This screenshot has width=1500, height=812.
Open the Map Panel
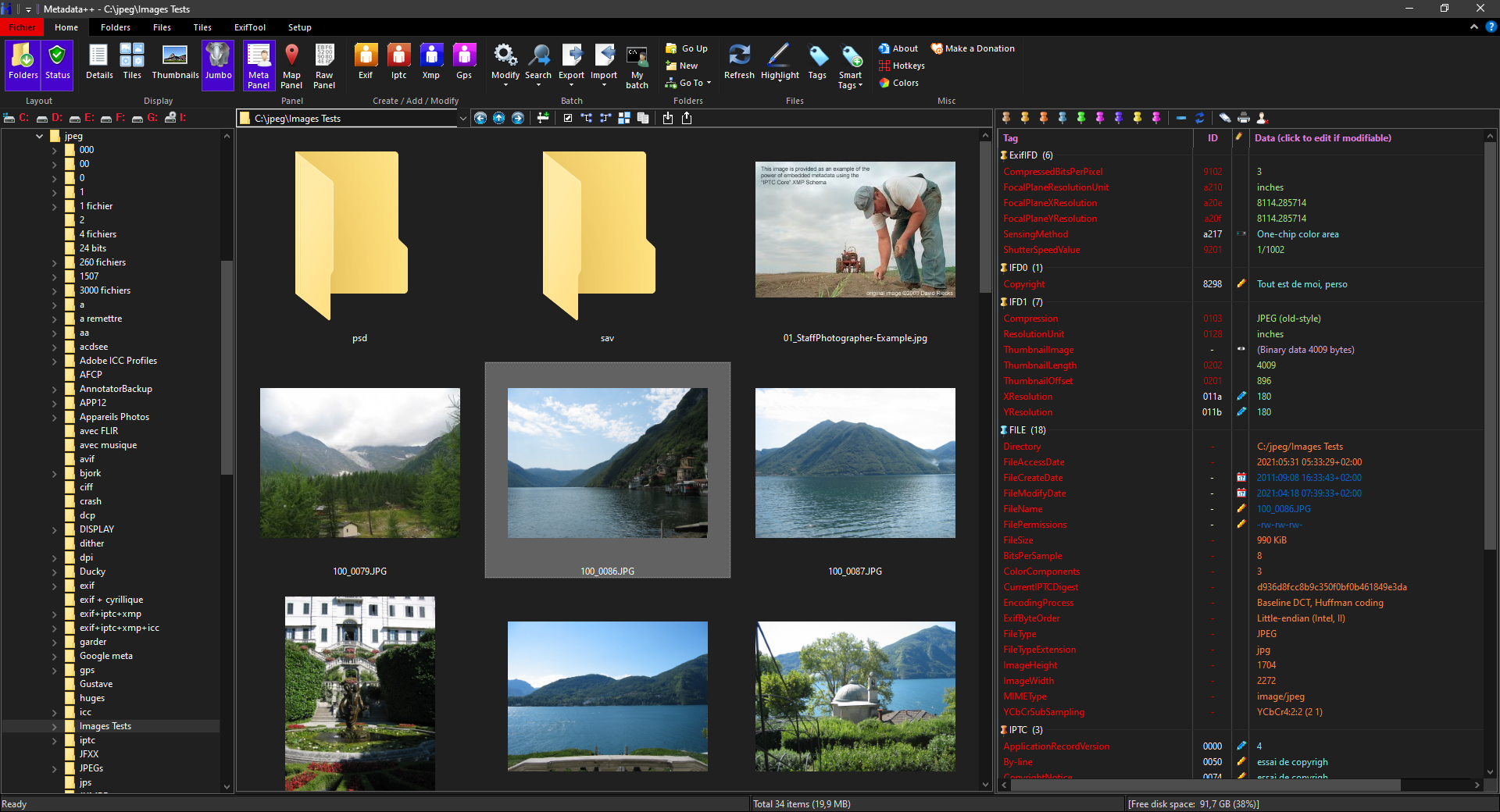pyautogui.click(x=291, y=66)
